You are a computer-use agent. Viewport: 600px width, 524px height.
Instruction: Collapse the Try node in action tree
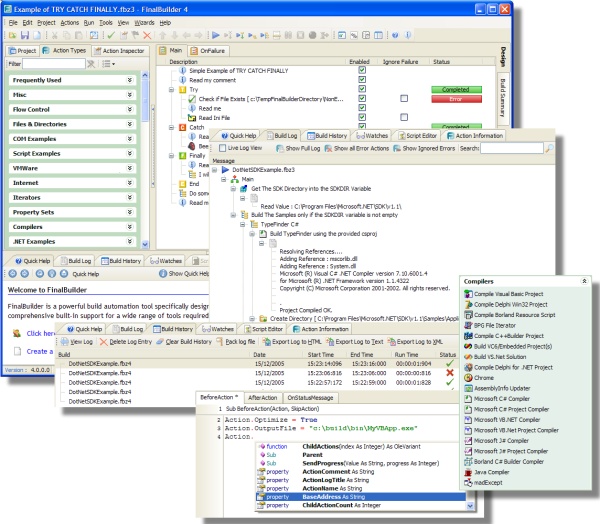click(x=171, y=90)
